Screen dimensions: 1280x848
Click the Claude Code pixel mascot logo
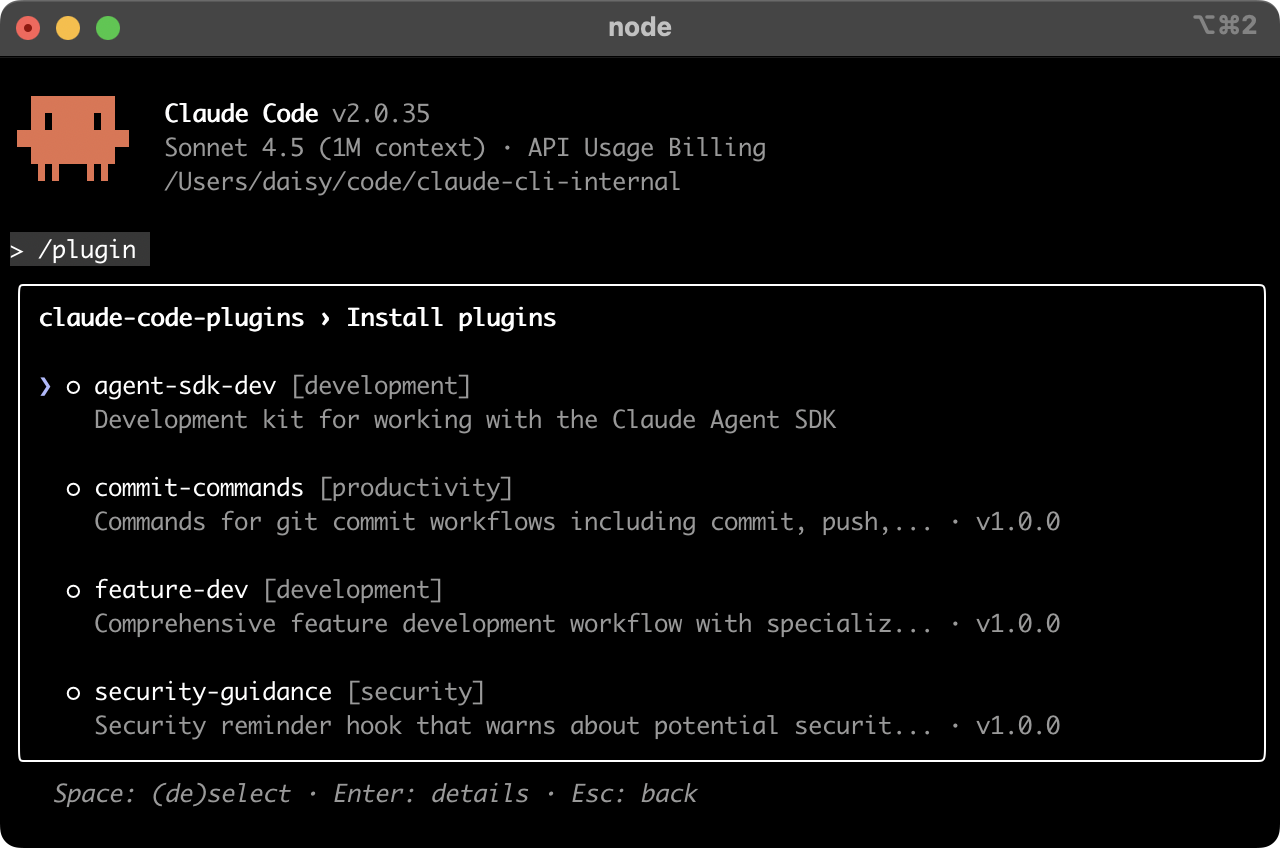(x=73, y=138)
